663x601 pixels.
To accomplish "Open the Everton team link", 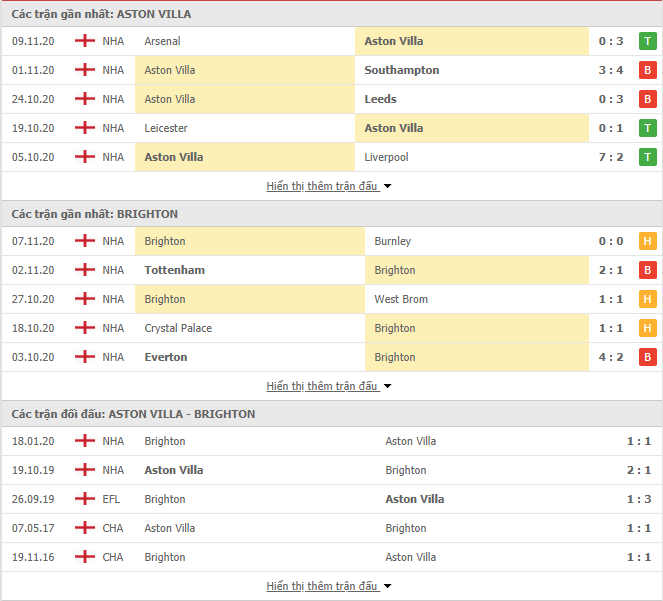I will [x=166, y=357].
